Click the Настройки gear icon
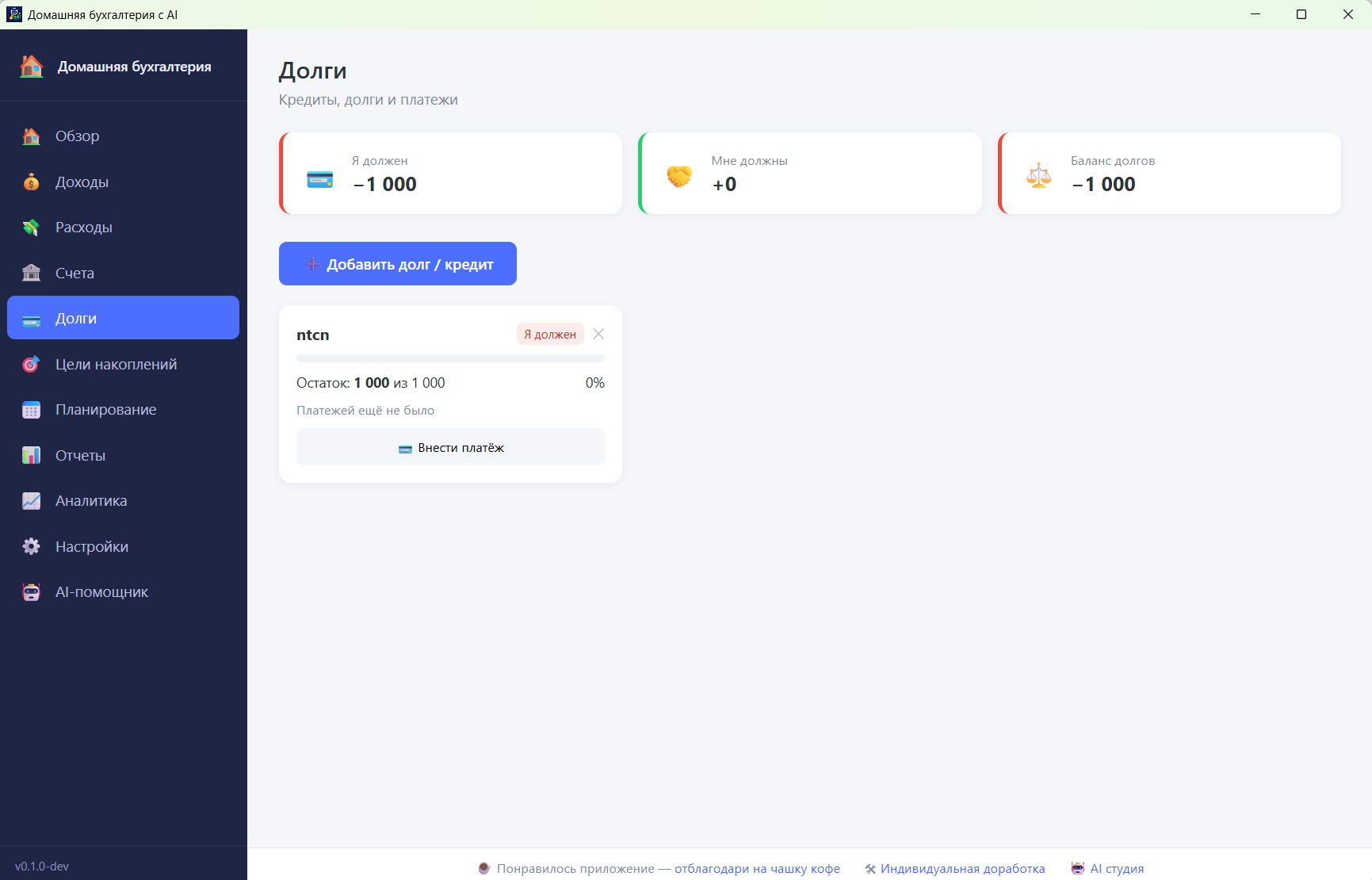The width and height of the screenshot is (1372, 880). (31, 547)
